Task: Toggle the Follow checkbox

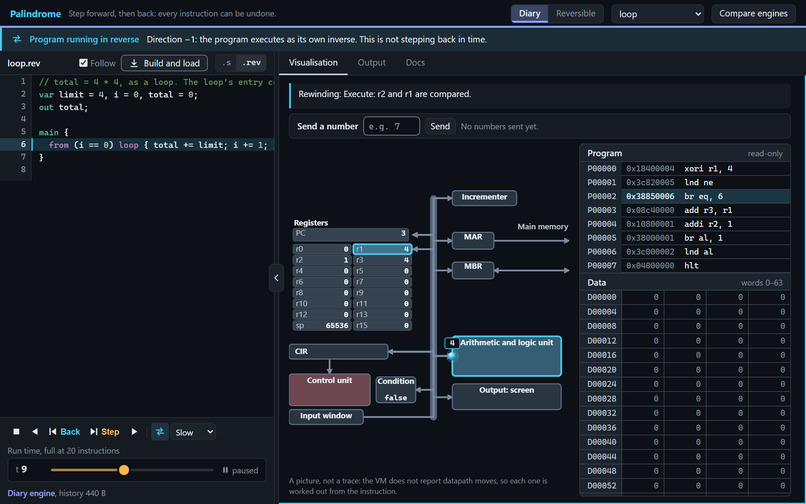Action: coord(83,63)
